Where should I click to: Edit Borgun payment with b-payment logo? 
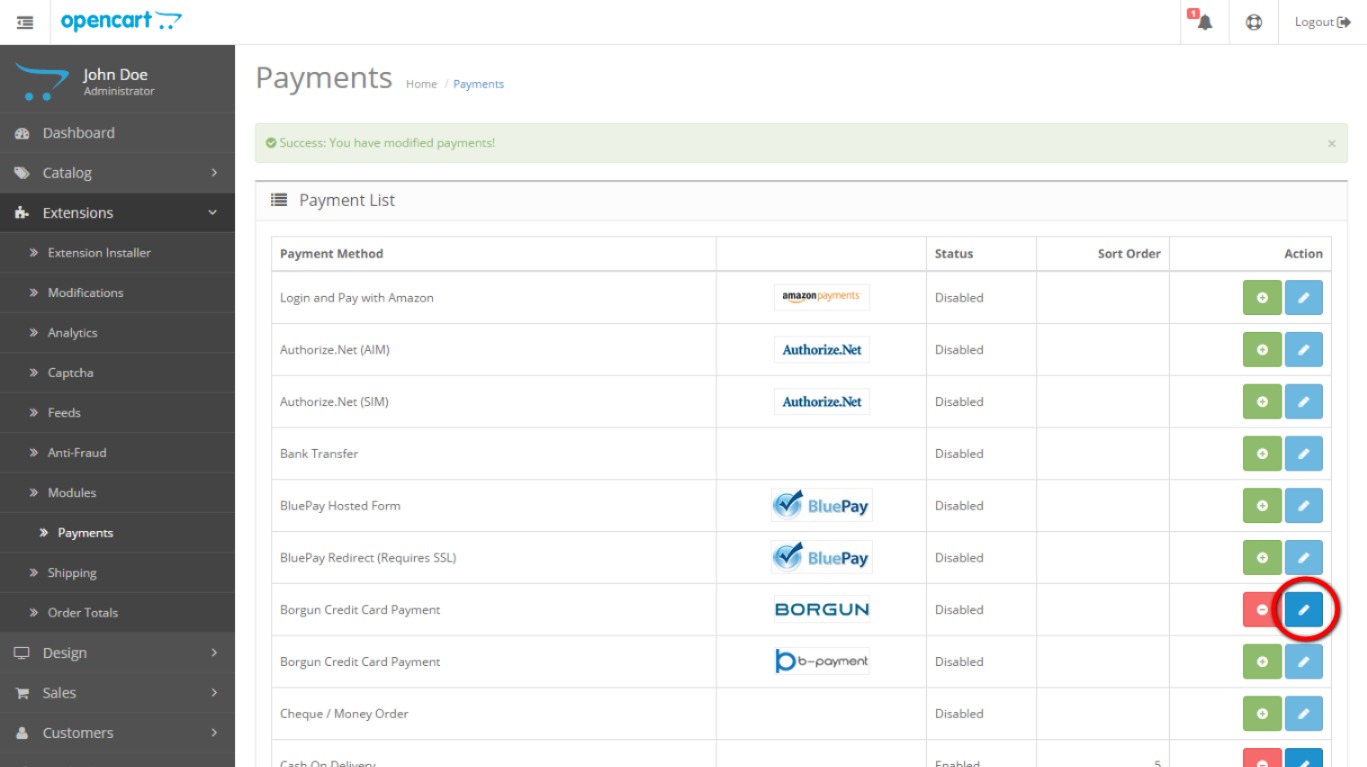(1303, 662)
